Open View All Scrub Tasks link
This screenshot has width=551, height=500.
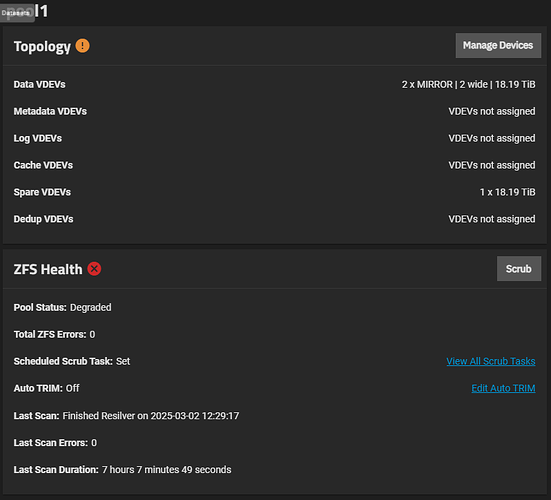click(491, 361)
